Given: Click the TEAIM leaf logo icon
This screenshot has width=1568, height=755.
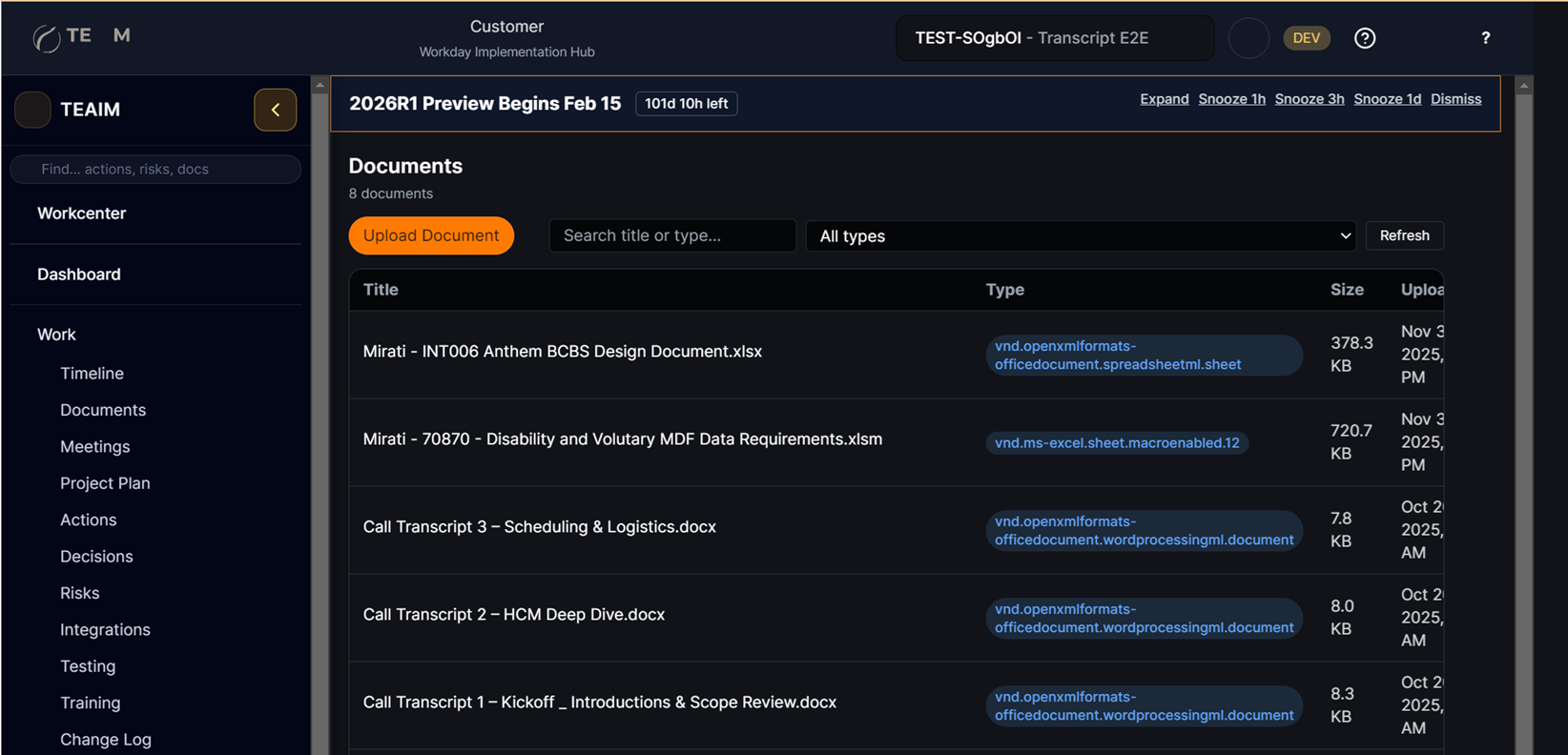Looking at the screenshot, I should (46, 38).
